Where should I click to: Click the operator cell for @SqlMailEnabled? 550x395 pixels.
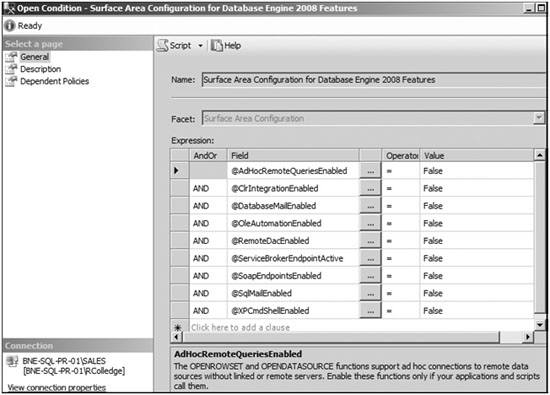401,294
